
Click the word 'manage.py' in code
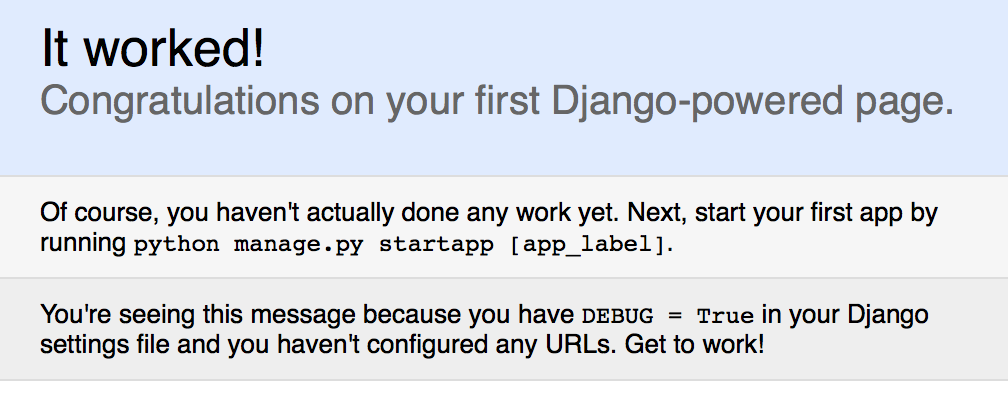tap(298, 245)
